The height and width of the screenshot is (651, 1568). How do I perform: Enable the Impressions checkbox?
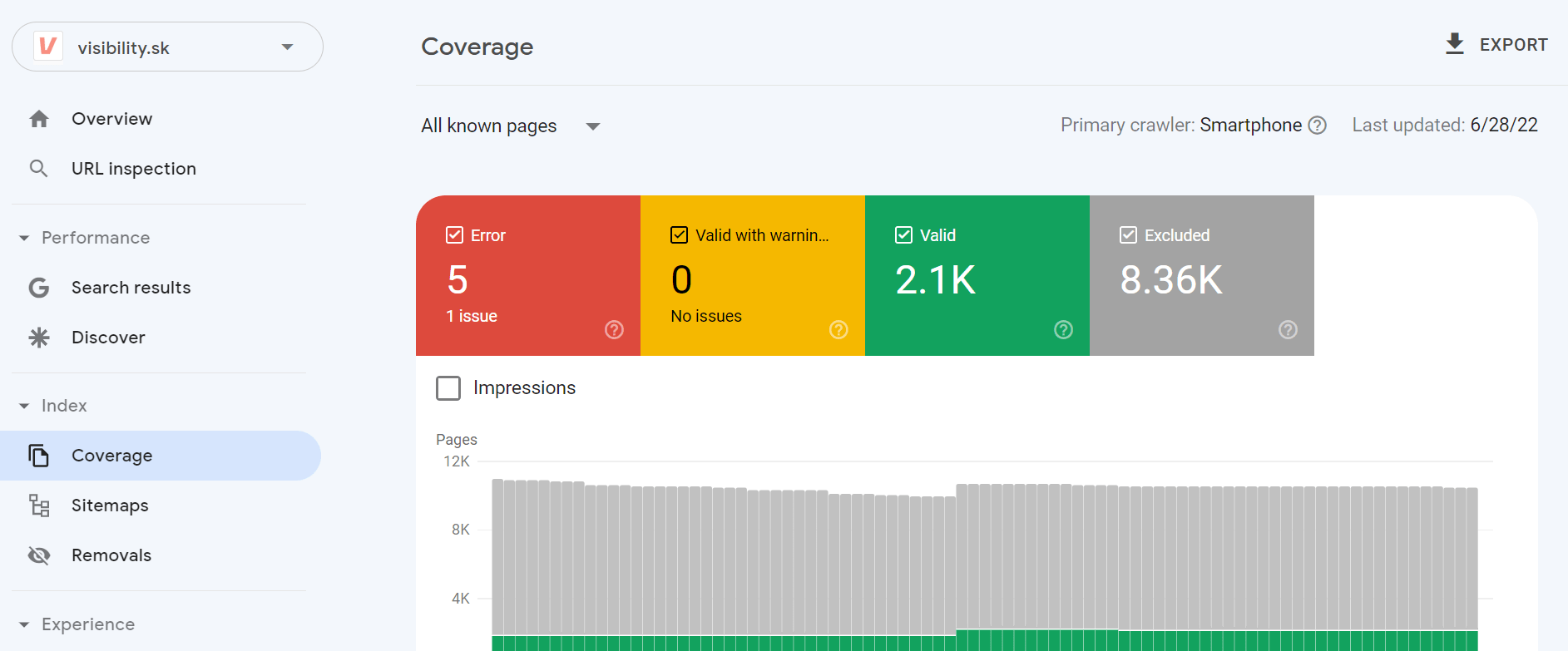448,388
